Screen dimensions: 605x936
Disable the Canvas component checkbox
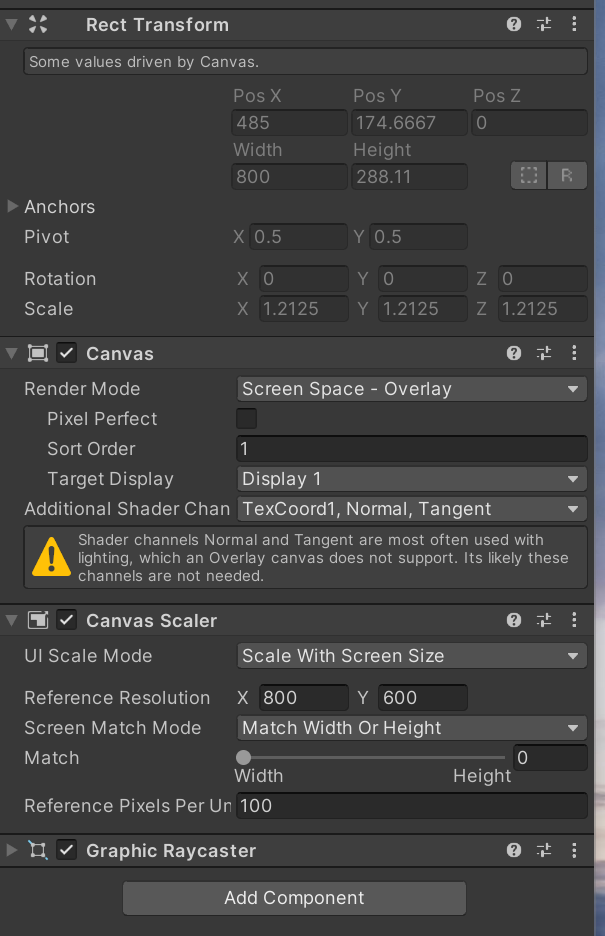coord(66,353)
